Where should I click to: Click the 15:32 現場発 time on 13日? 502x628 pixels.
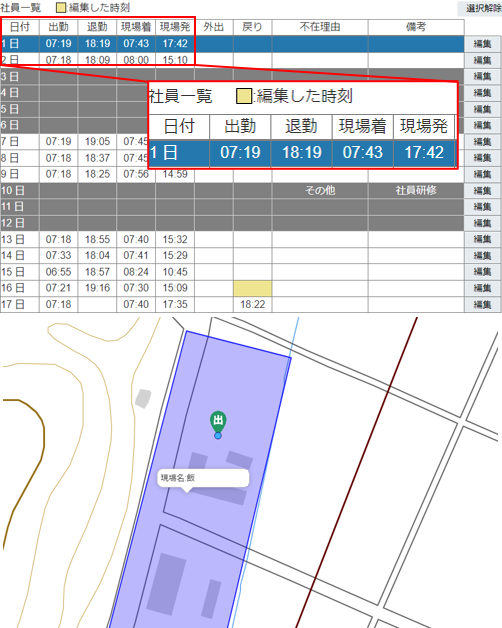[x=175, y=240]
